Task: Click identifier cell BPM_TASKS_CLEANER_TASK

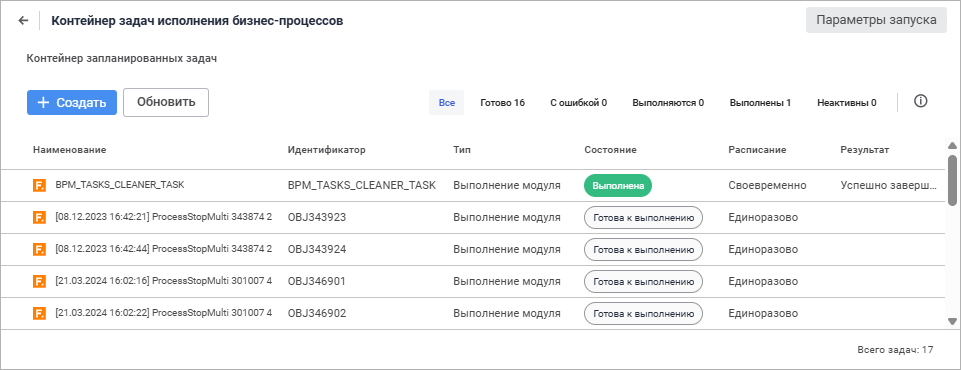Action: pyautogui.click(x=362, y=185)
